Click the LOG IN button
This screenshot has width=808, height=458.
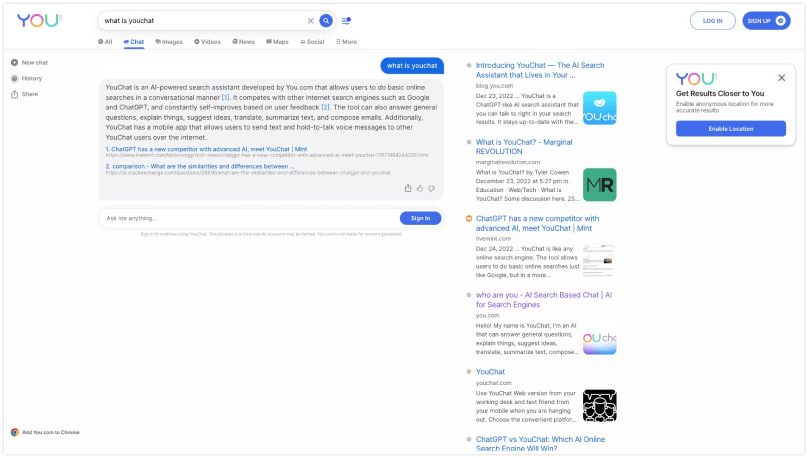point(712,20)
